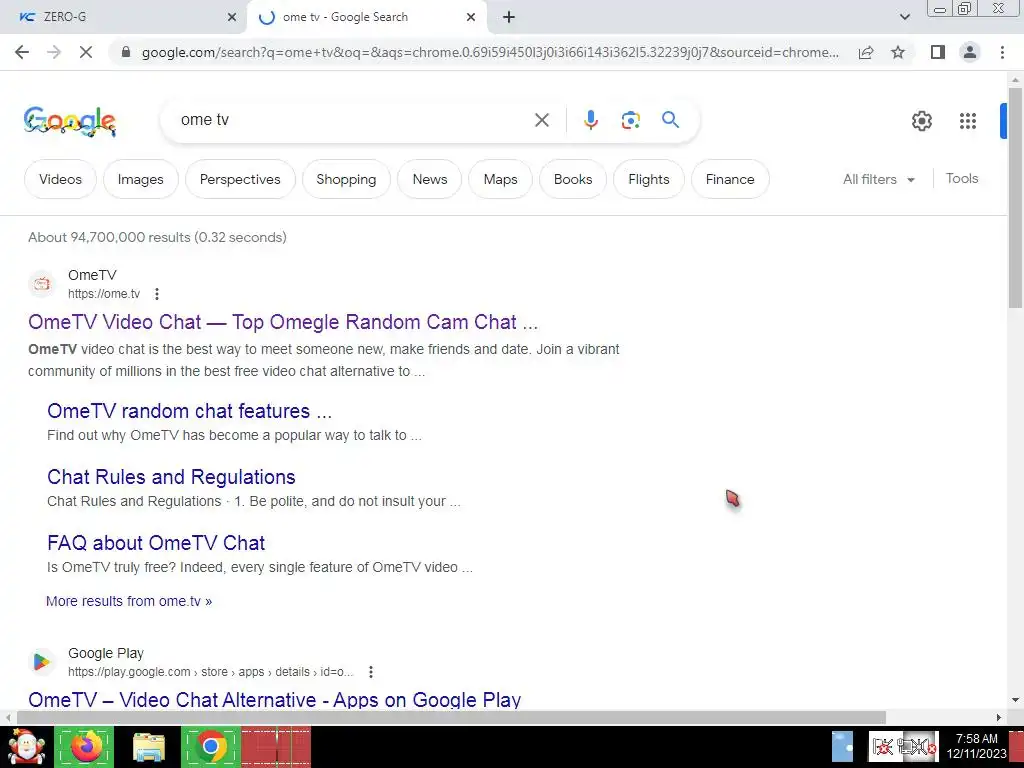Screen dimensions: 1024x768
Task: Share this page from address bar
Action: coord(866,52)
